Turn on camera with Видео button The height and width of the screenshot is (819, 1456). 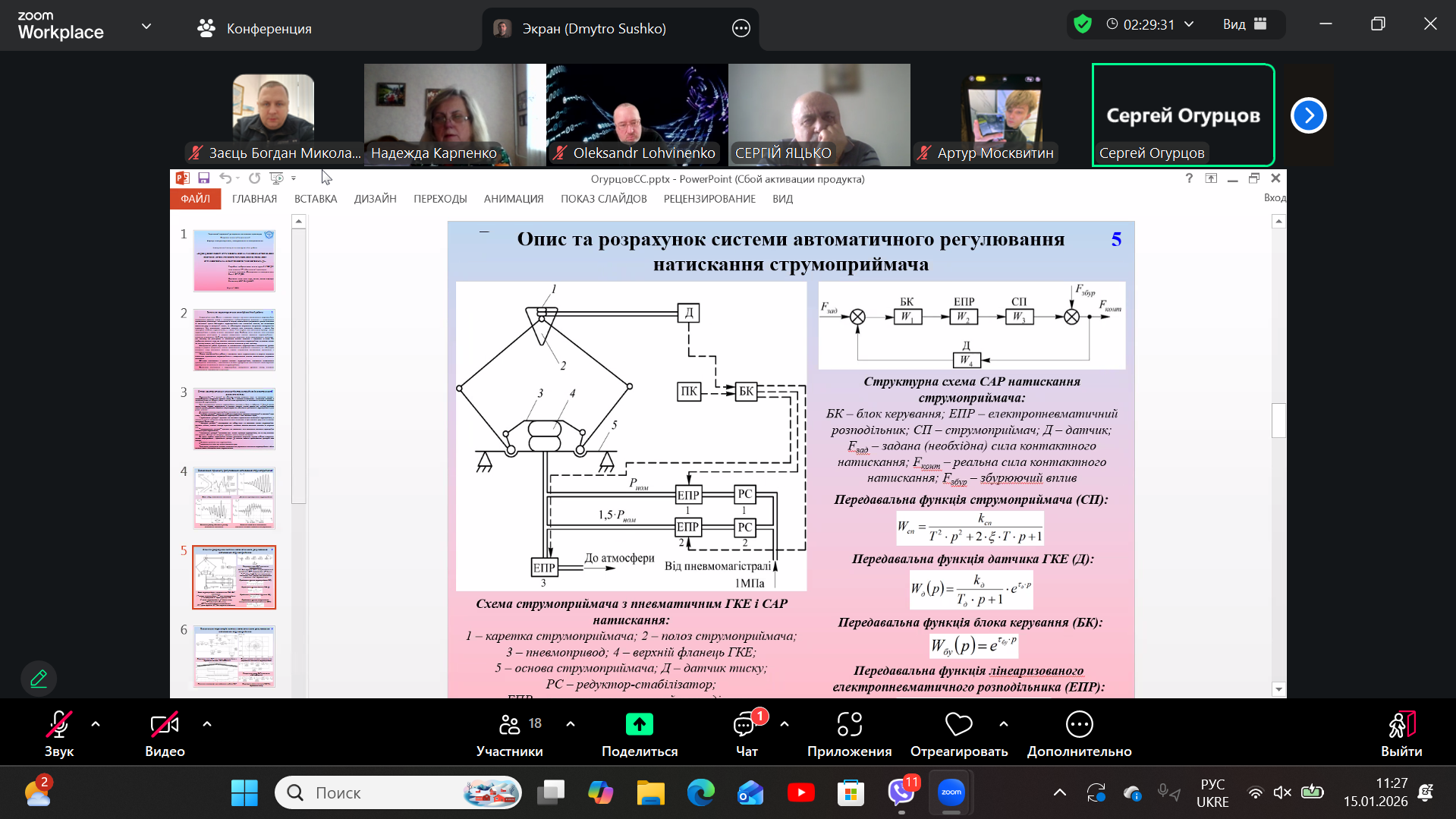pyautogui.click(x=165, y=726)
